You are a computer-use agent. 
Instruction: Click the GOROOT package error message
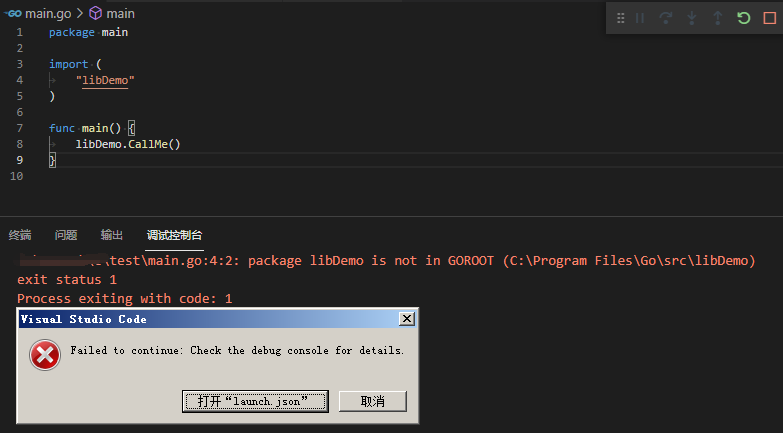[x=387, y=260]
